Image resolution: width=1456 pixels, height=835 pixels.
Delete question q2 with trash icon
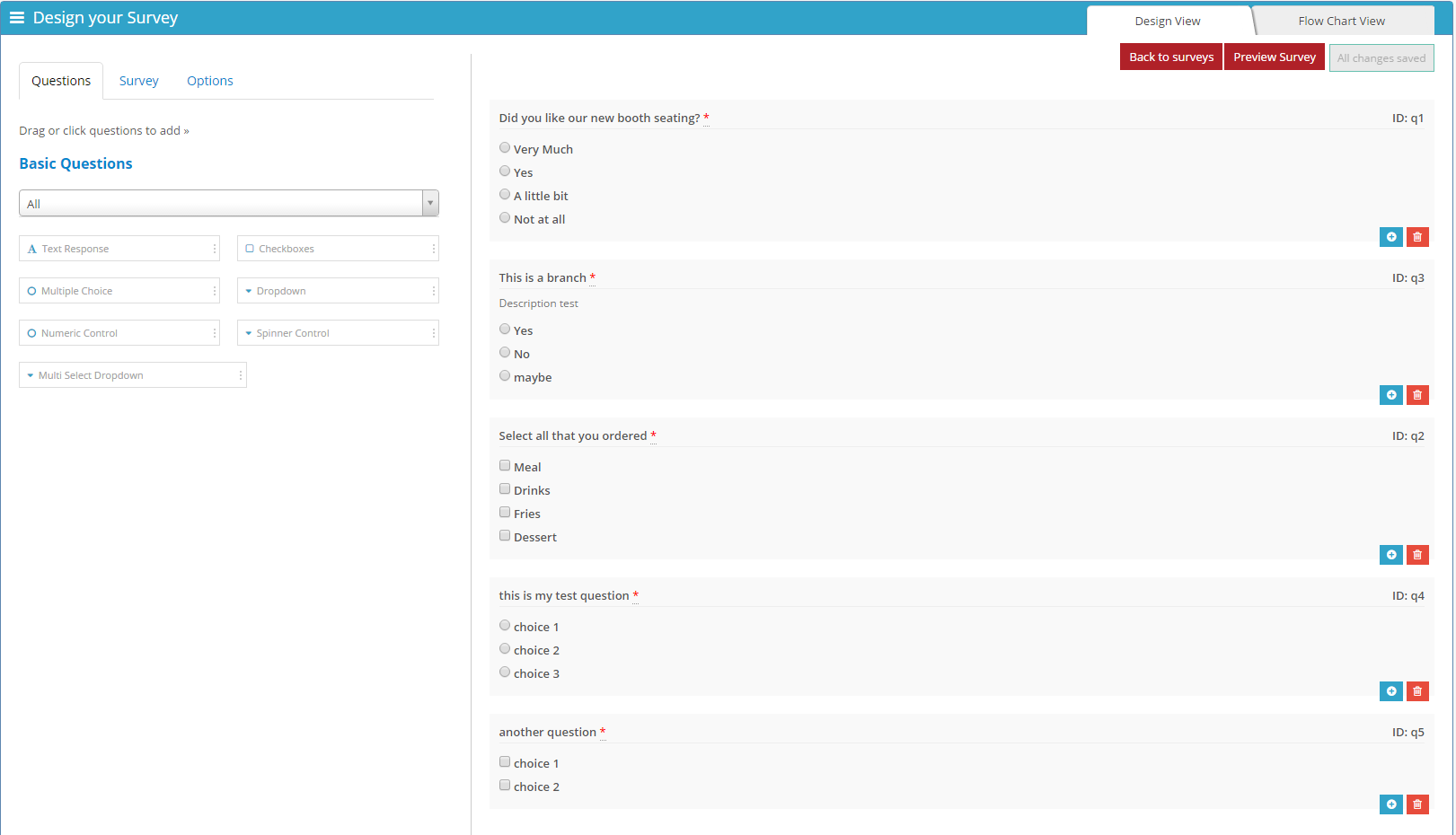pyautogui.click(x=1417, y=555)
